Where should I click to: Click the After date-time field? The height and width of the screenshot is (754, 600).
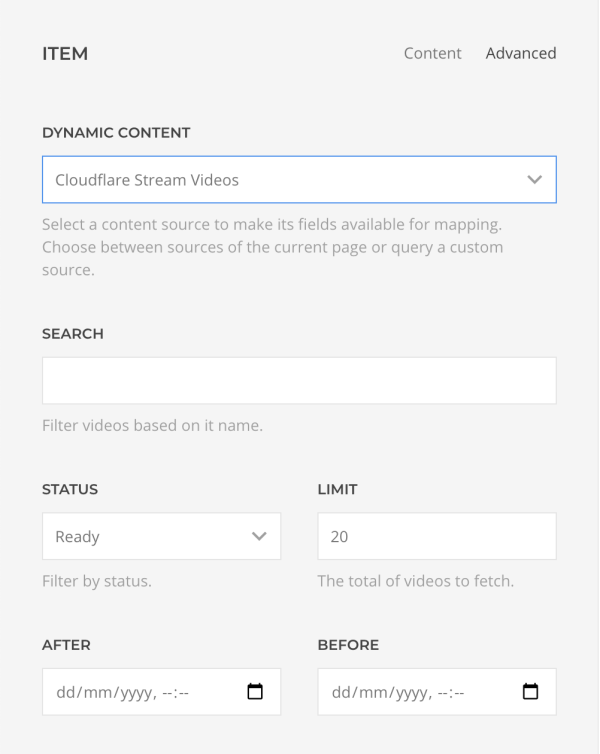(x=162, y=691)
